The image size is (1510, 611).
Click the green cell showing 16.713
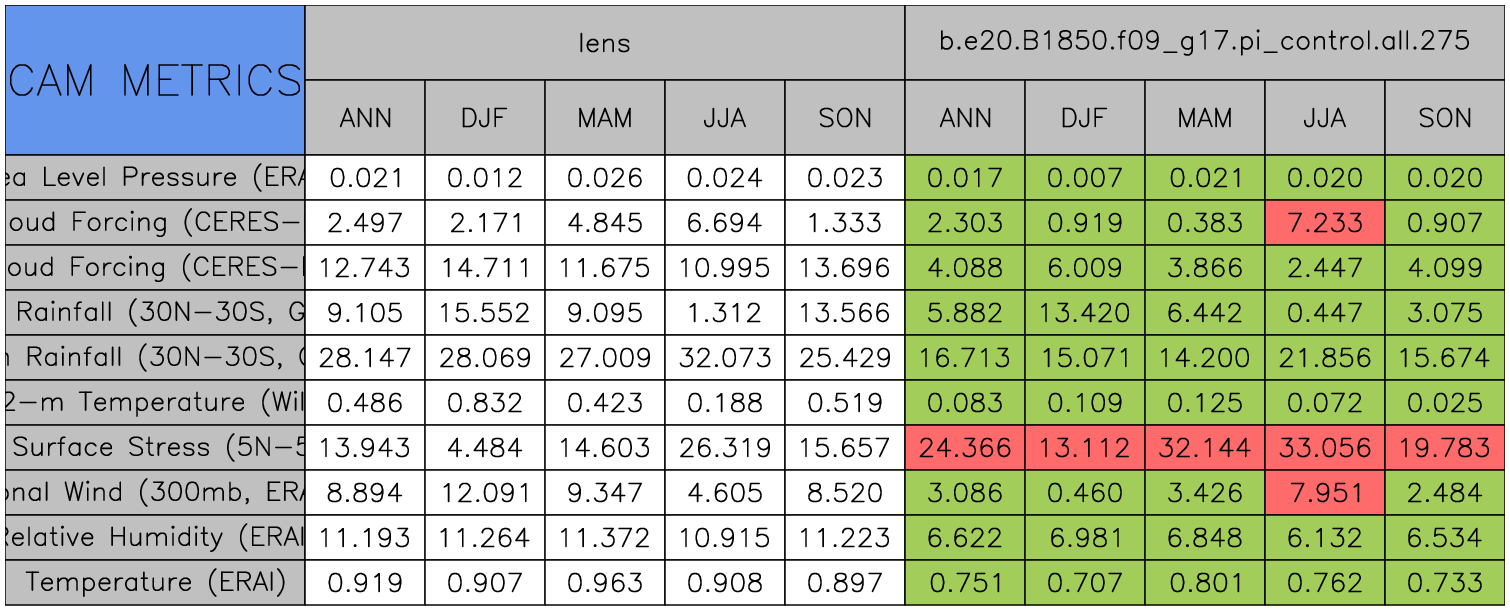(965, 357)
